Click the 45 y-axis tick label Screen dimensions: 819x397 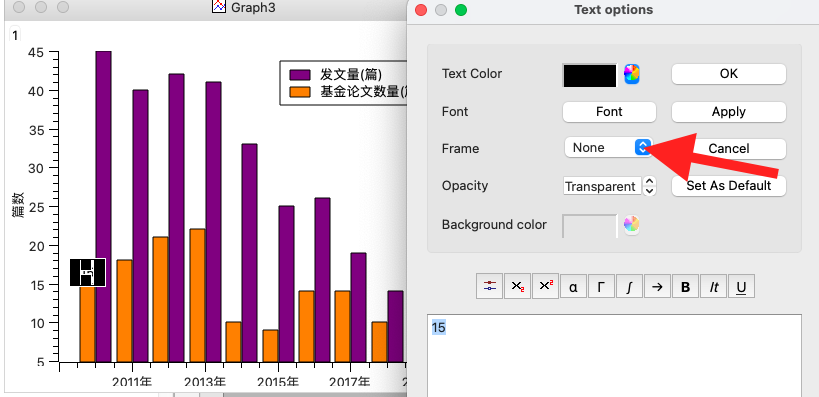pyautogui.click(x=36, y=52)
